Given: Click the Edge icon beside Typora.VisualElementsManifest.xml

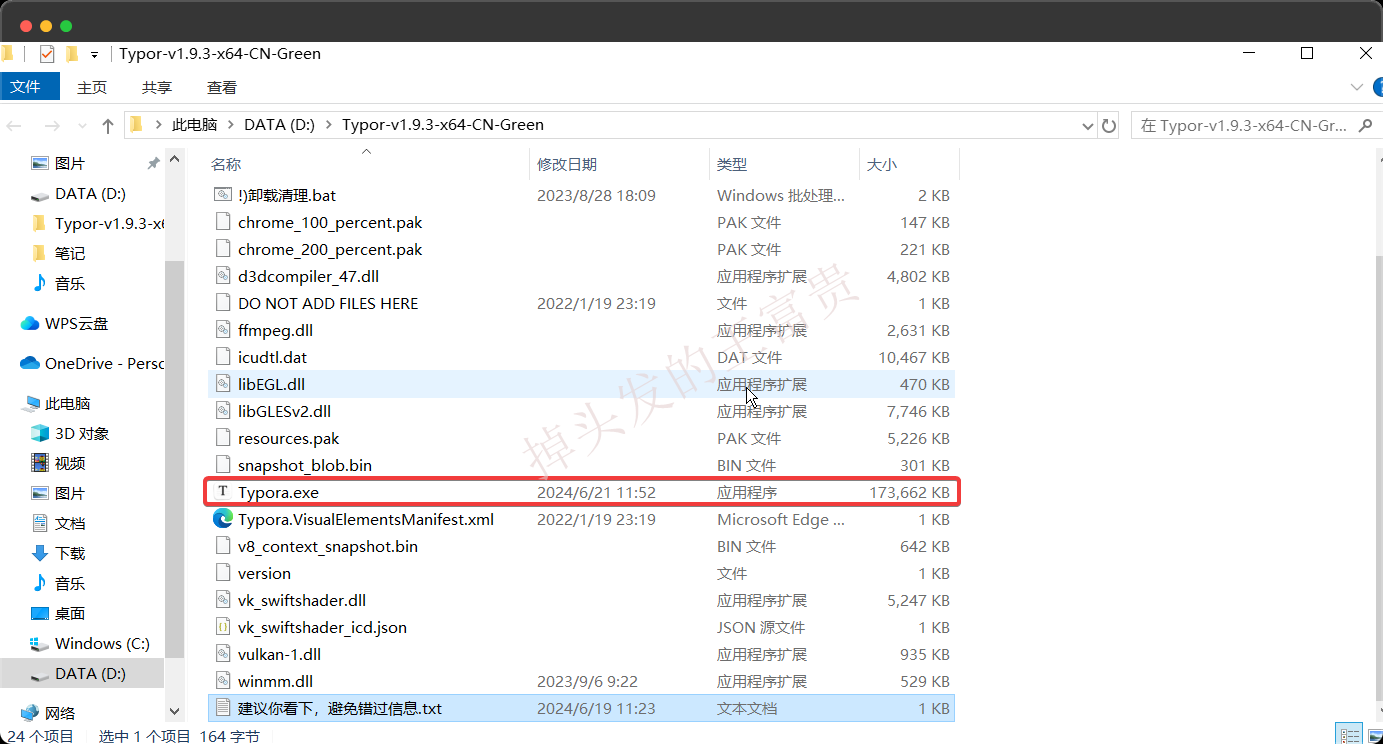Looking at the screenshot, I should click(x=223, y=519).
